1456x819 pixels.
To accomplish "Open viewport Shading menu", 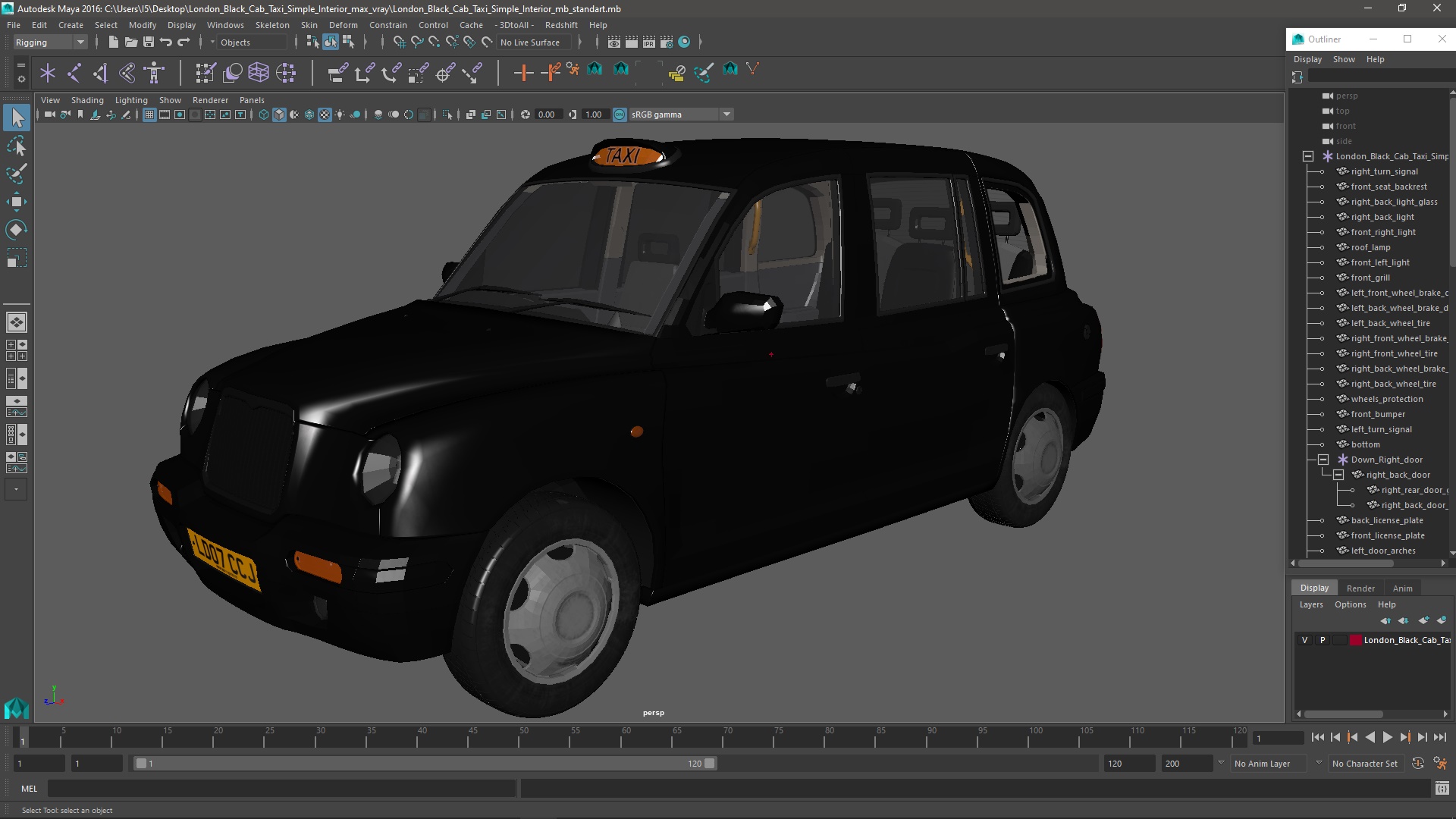I will click(x=87, y=100).
